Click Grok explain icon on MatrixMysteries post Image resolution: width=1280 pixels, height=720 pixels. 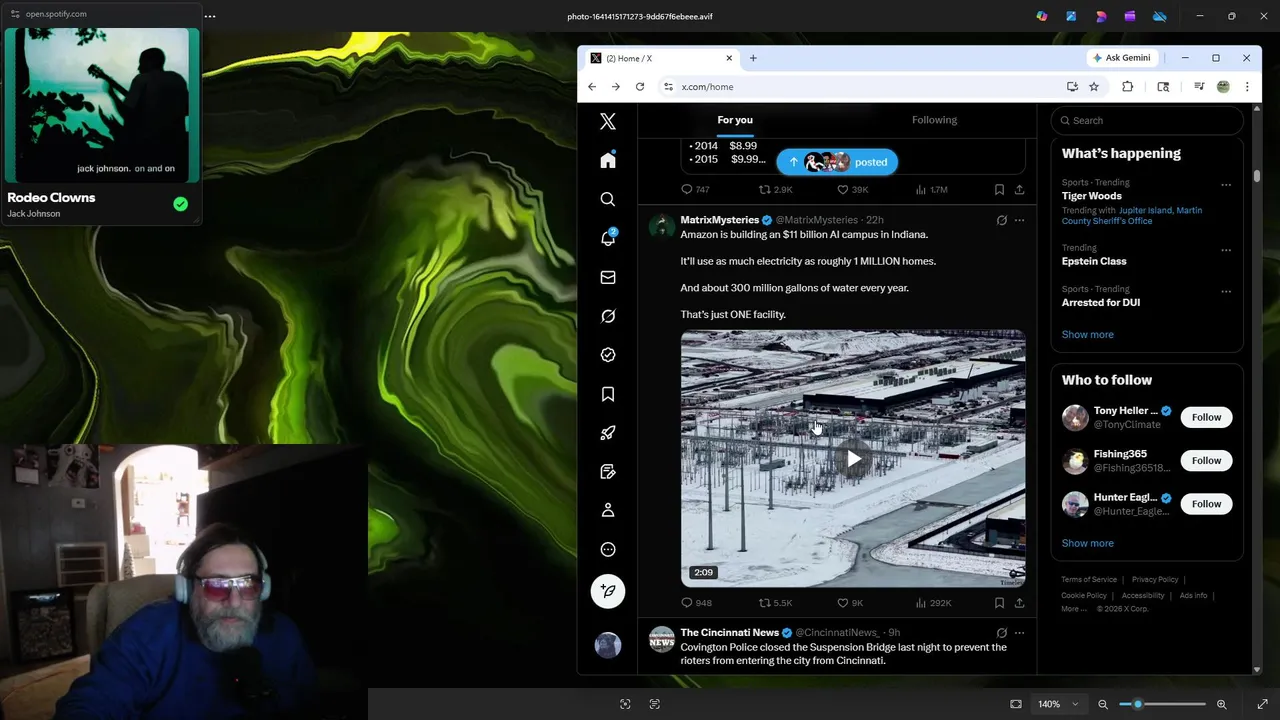click(1001, 220)
